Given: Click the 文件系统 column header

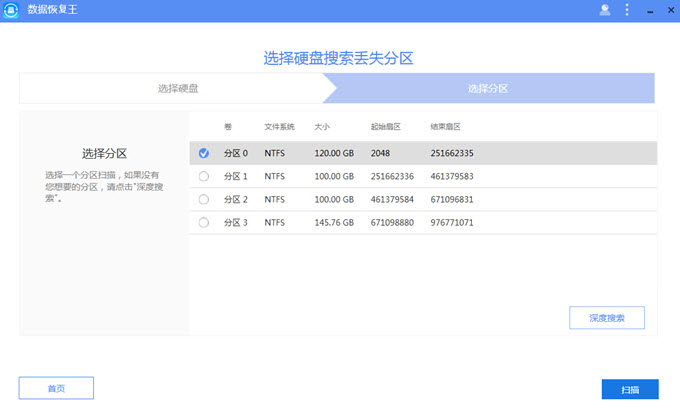Looking at the screenshot, I should tap(279, 127).
